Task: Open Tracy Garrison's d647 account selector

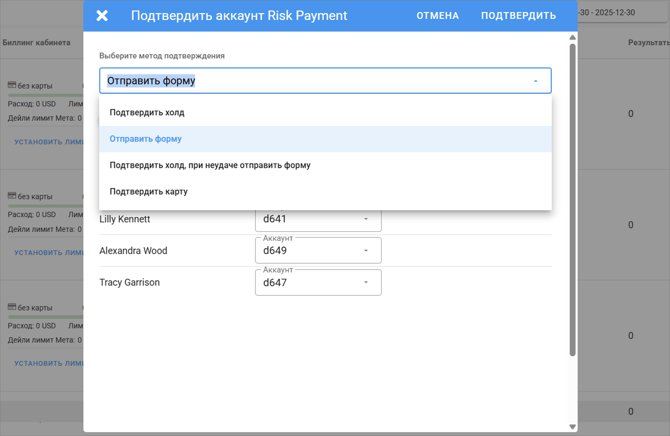Action: [318, 283]
